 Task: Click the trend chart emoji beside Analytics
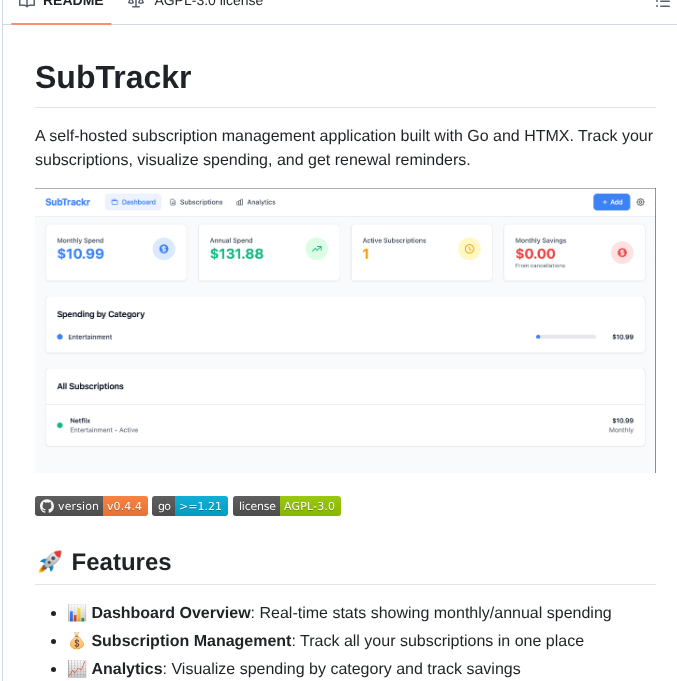[77, 669]
